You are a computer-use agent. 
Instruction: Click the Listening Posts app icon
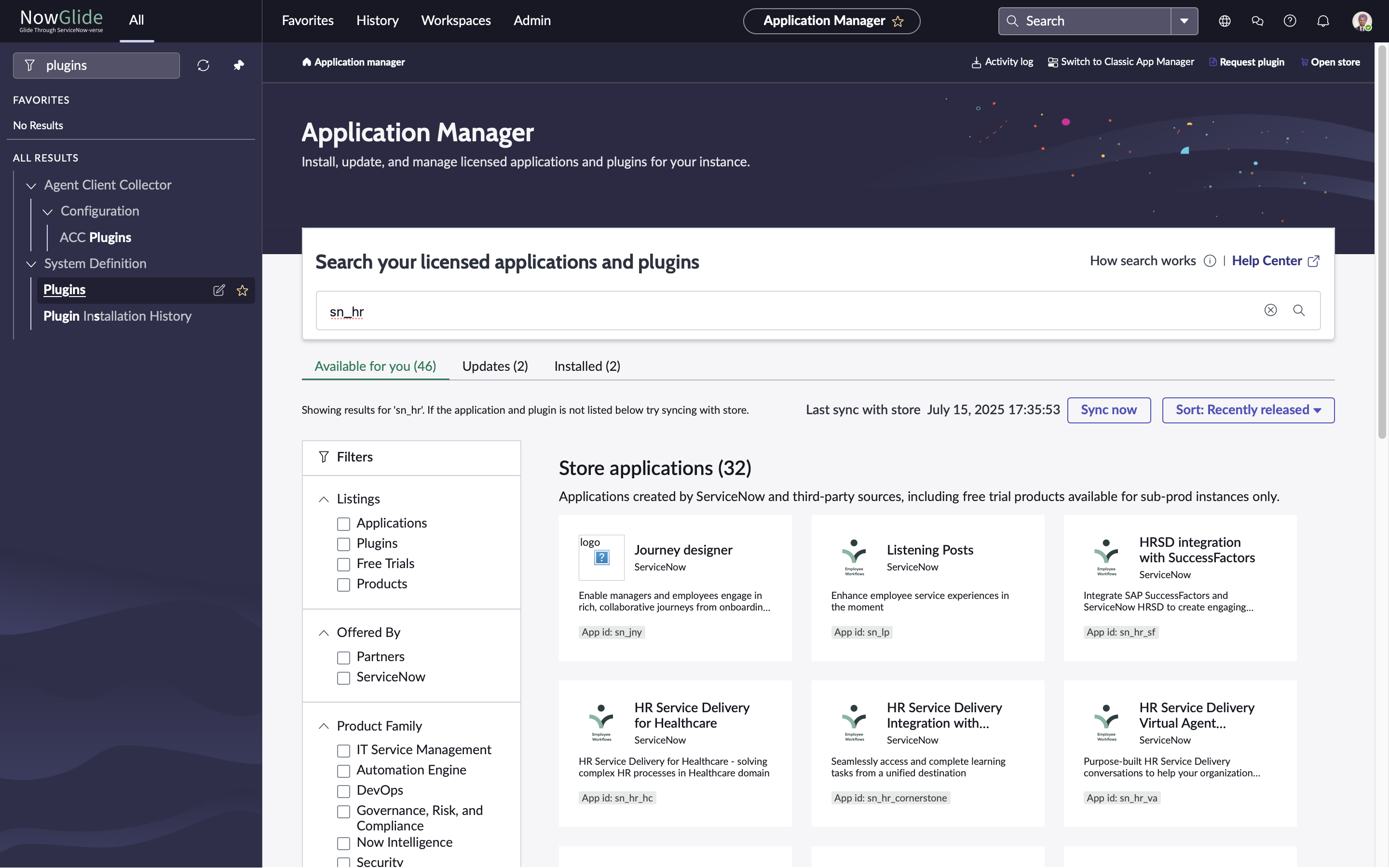(854, 557)
